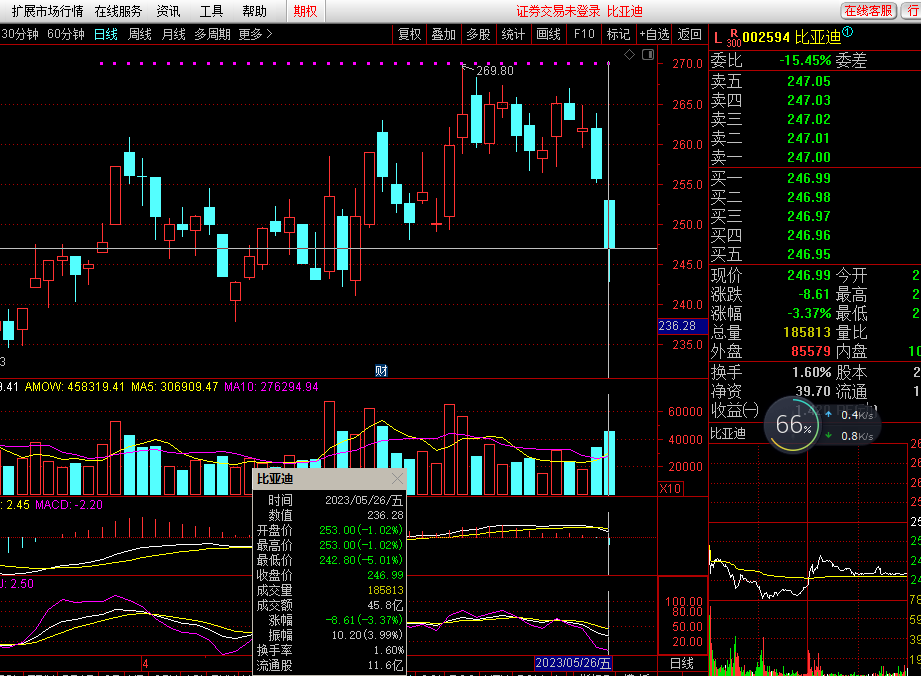
Task: Toggle the side panel layout icon
Action: [x=648, y=55]
